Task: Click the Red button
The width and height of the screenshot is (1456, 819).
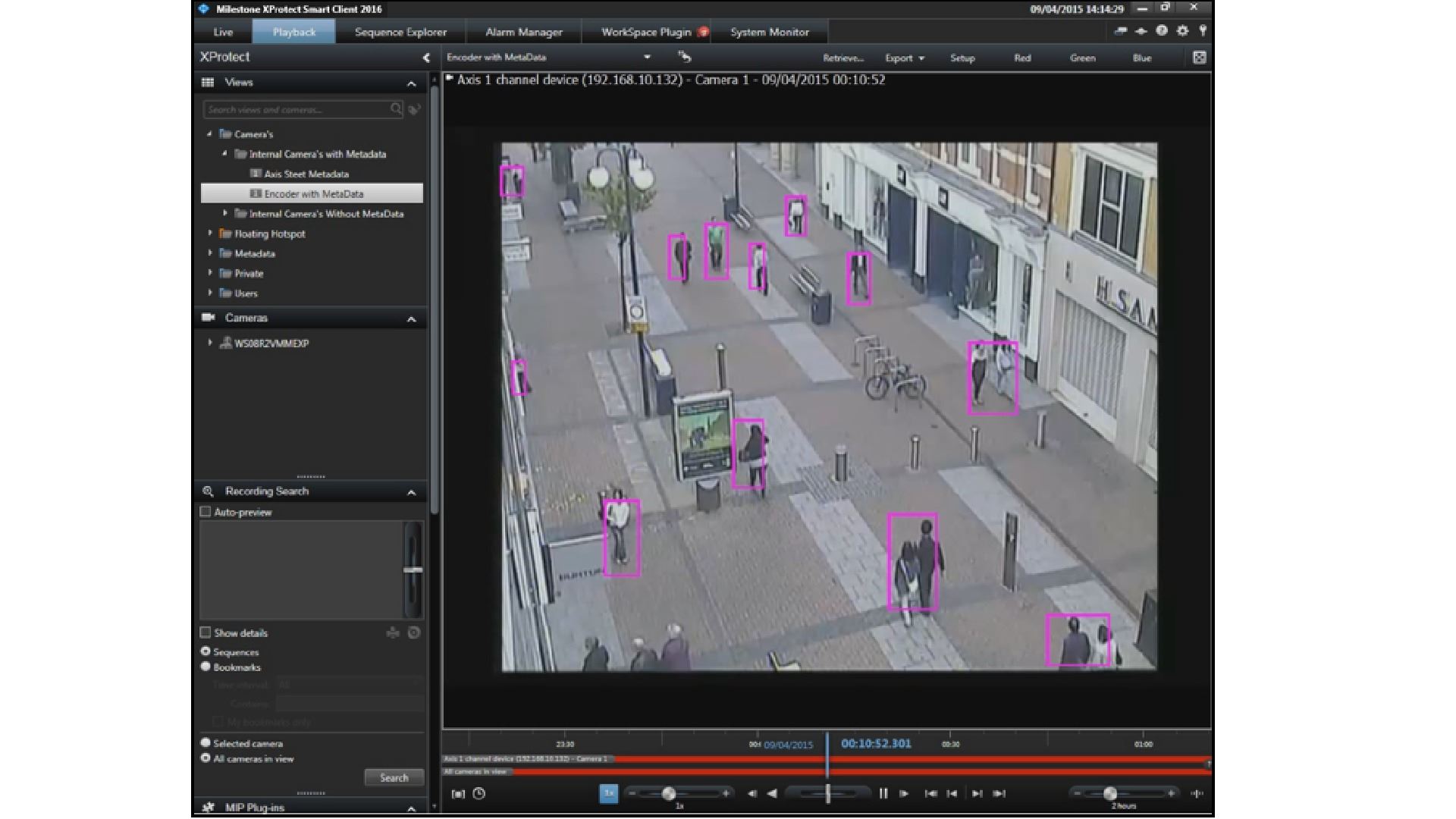Action: [x=1022, y=58]
